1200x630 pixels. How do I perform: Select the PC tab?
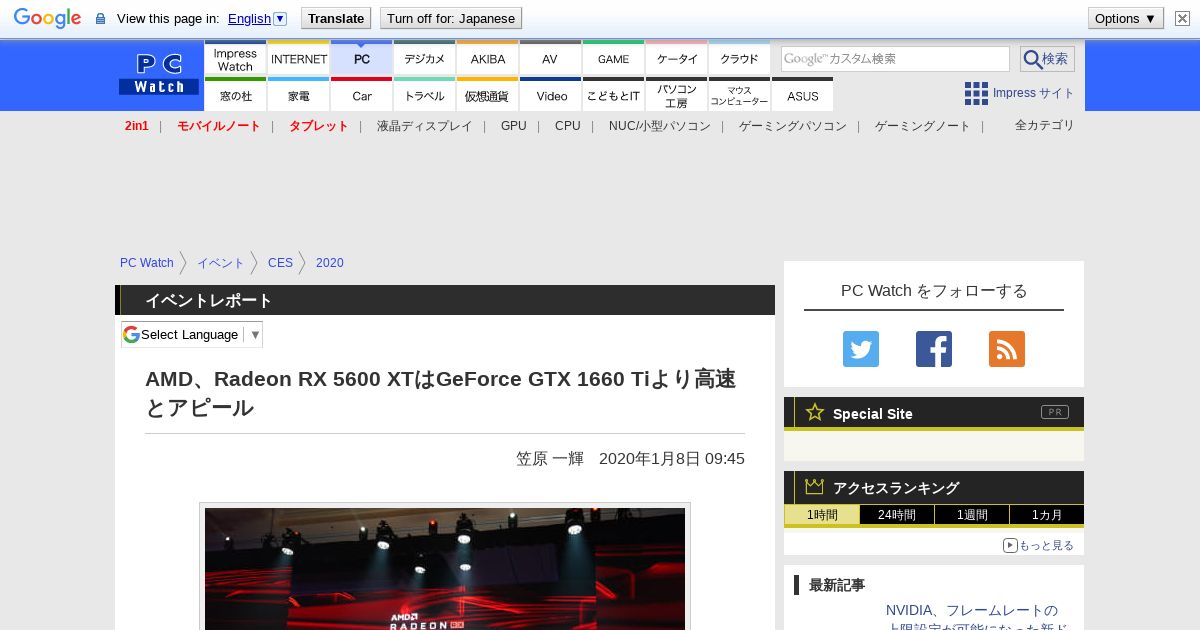pyautogui.click(x=362, y=59)
